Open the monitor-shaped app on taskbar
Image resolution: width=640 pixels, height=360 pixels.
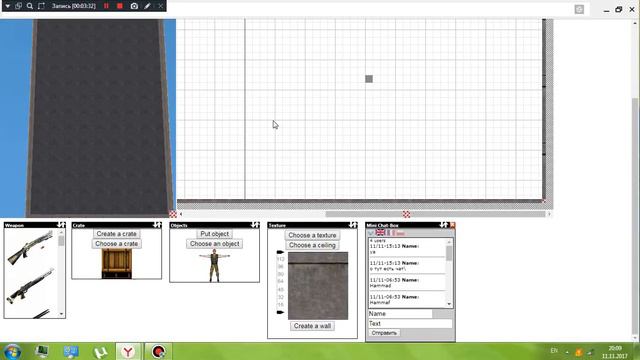pyautogui.click(x=71, y=351)
